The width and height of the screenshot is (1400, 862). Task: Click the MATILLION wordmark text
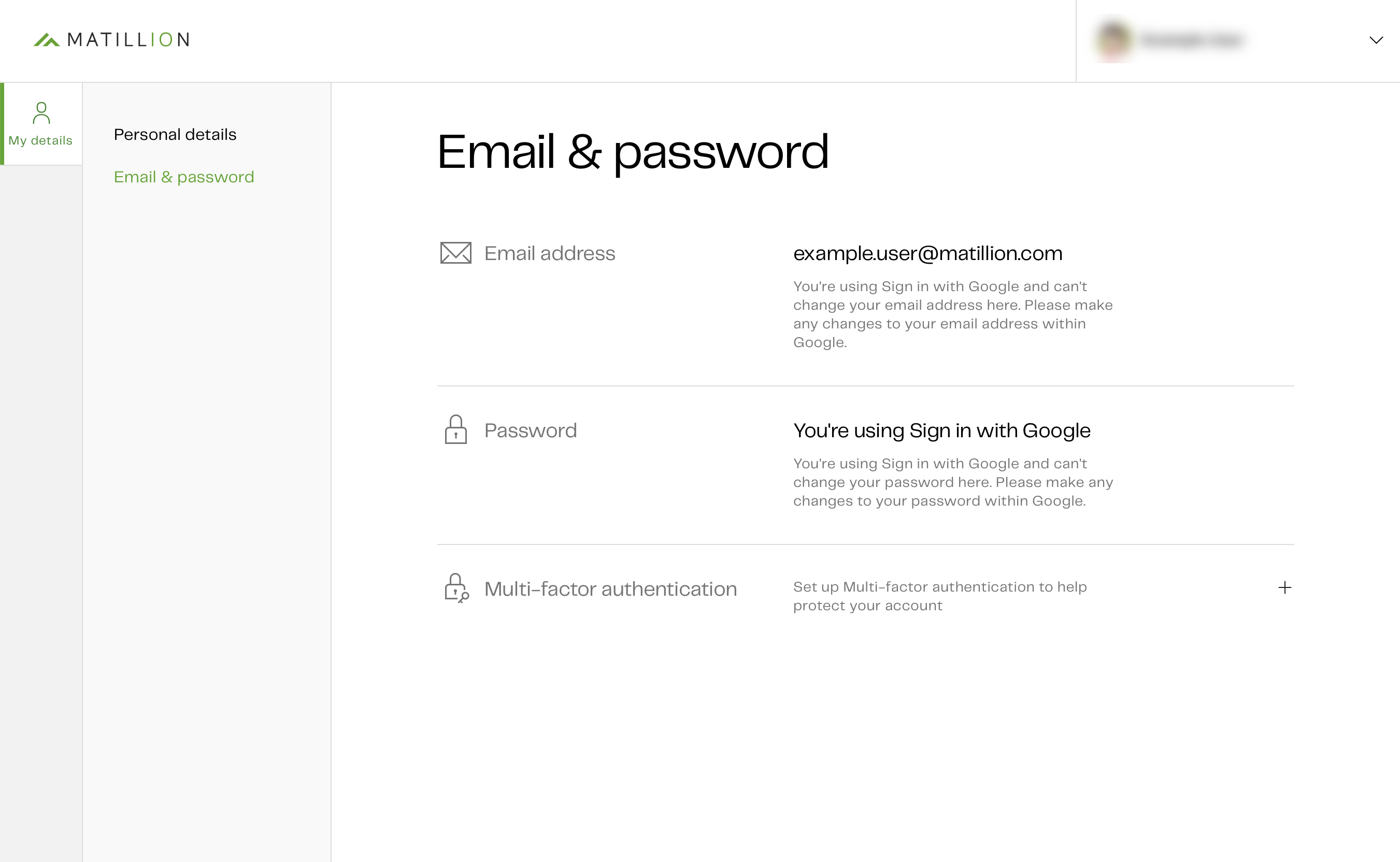[x=128, y=40]
